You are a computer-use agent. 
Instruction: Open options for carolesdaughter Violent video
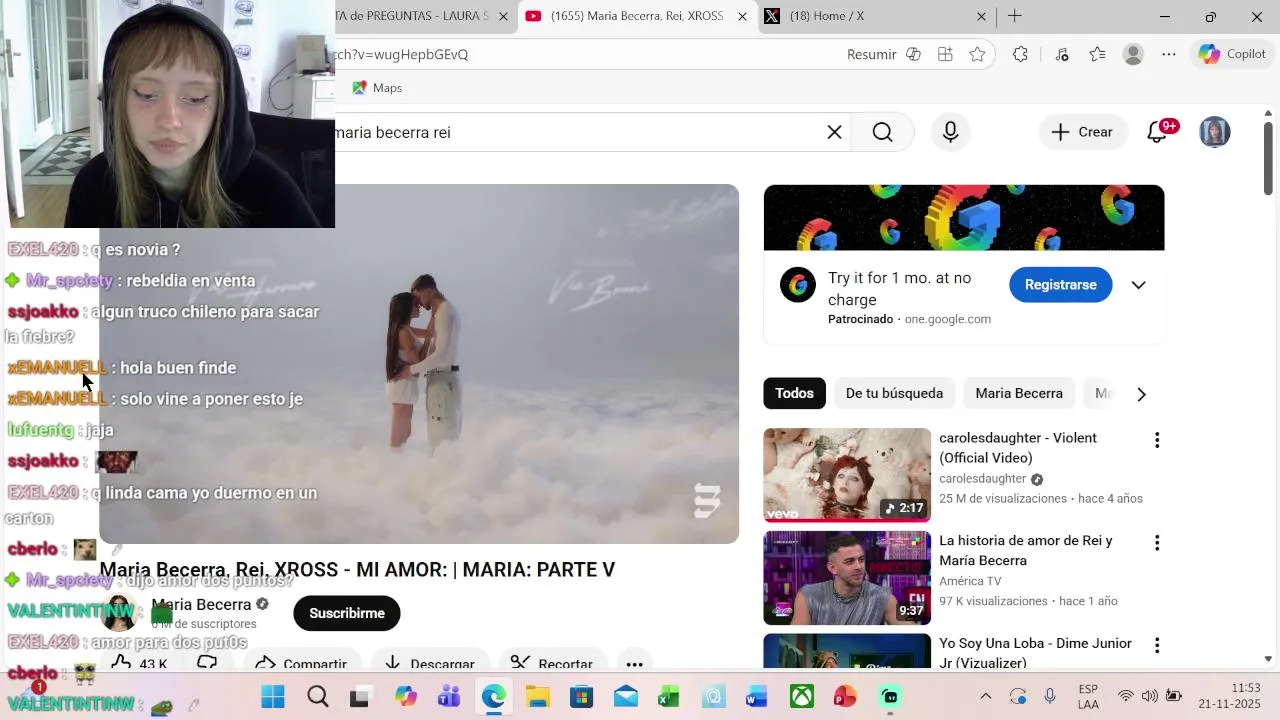click(1157, 440)
